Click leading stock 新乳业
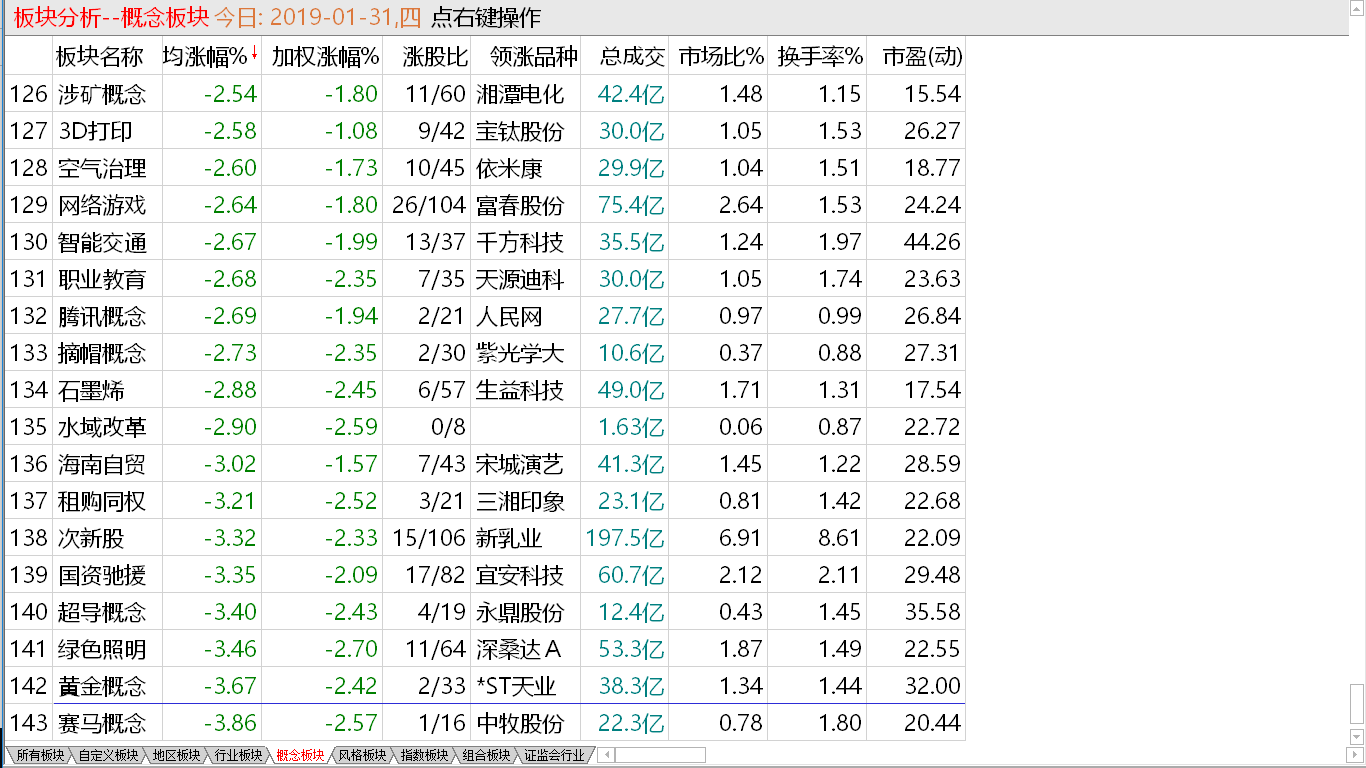The width and height of the screenshot is (1366, 768). click(x=509, y=538)
